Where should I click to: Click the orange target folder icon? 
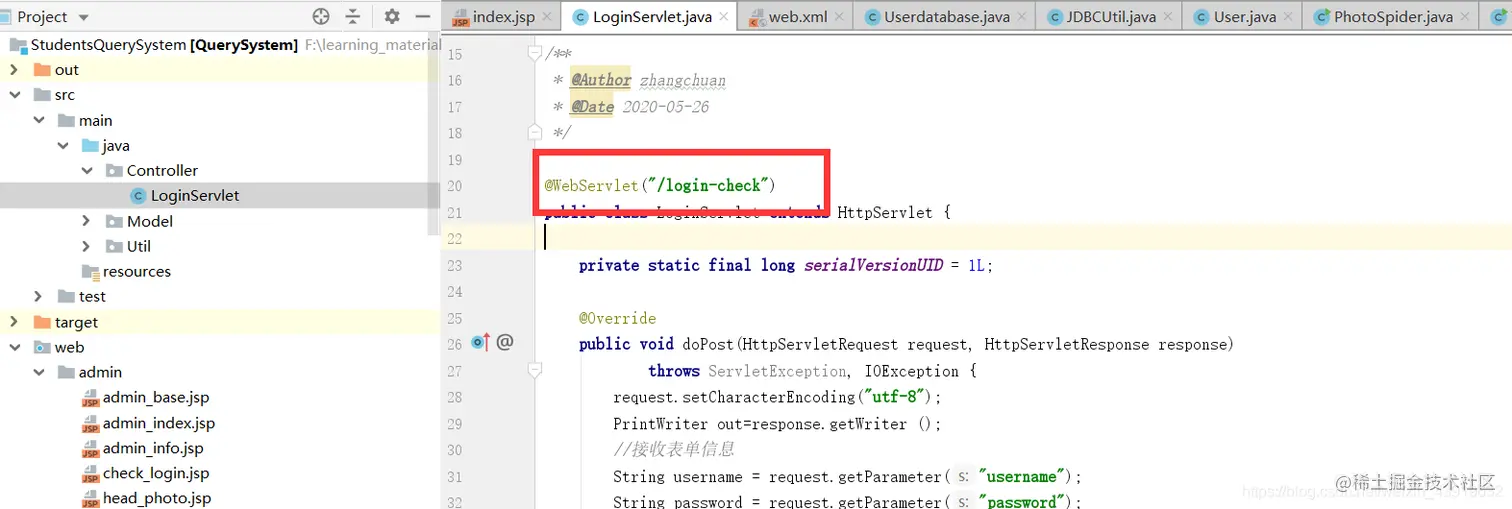pos(42,322)
